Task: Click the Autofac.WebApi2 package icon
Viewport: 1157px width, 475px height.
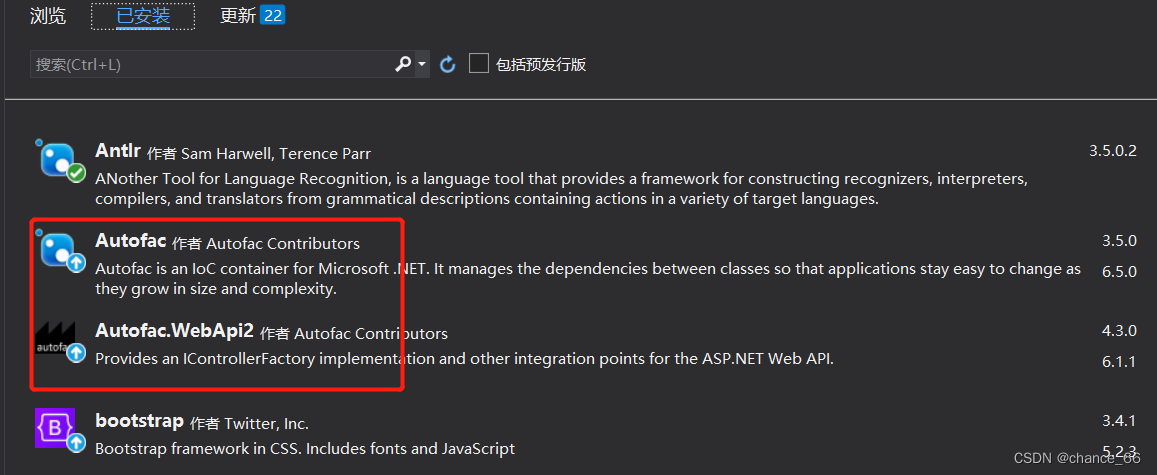Action: tap(61, 342)
